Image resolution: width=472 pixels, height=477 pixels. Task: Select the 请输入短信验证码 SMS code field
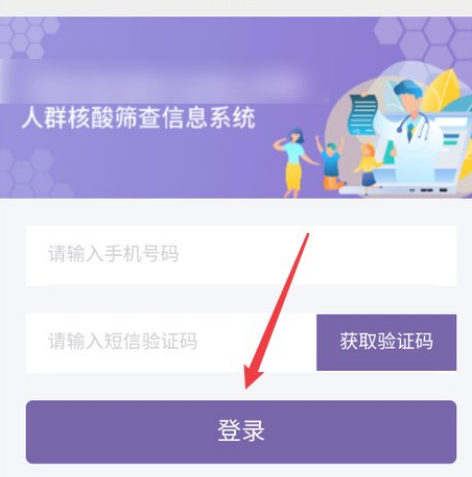pyautogui.click(x=171, y=343)
